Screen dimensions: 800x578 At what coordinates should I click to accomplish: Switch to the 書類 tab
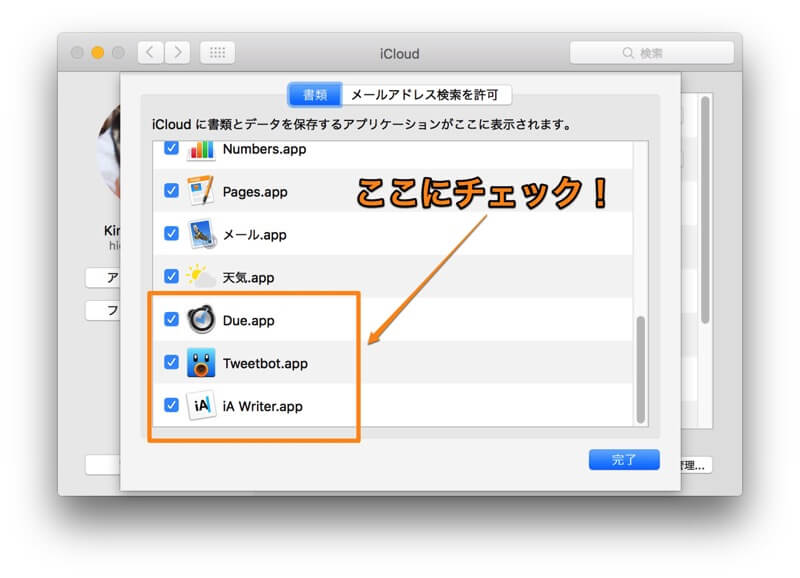coord(315,95)
